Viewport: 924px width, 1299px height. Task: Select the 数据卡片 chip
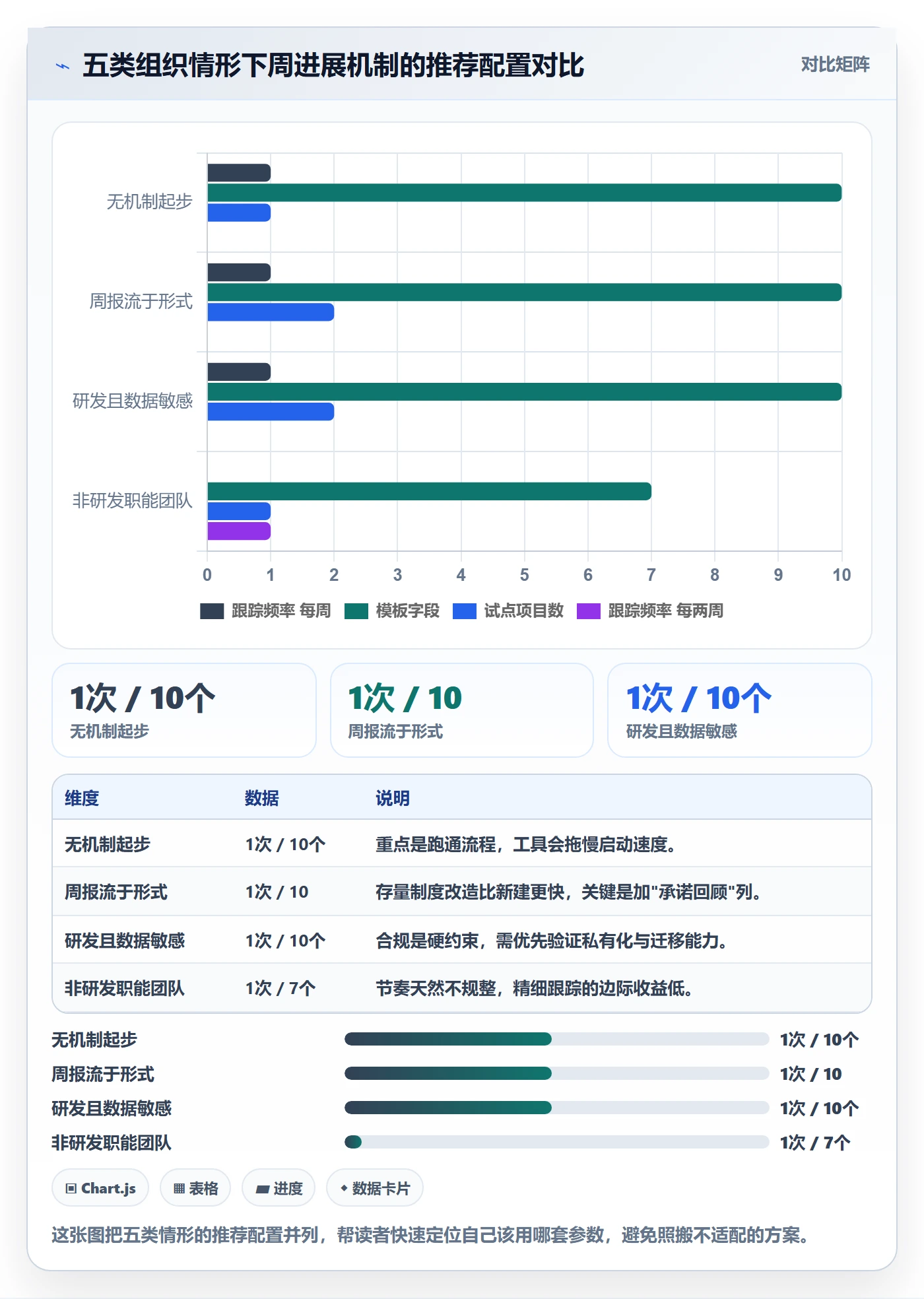click(x=375, y=1188)
